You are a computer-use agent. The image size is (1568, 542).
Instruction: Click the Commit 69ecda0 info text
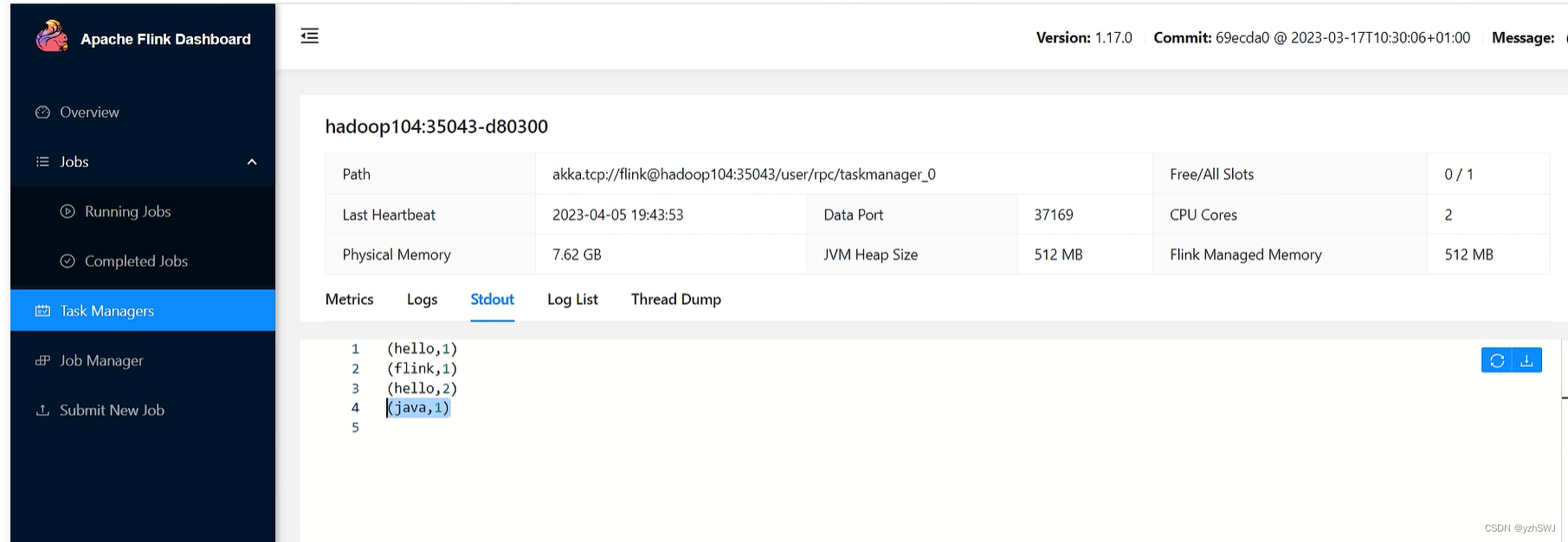1312,38
